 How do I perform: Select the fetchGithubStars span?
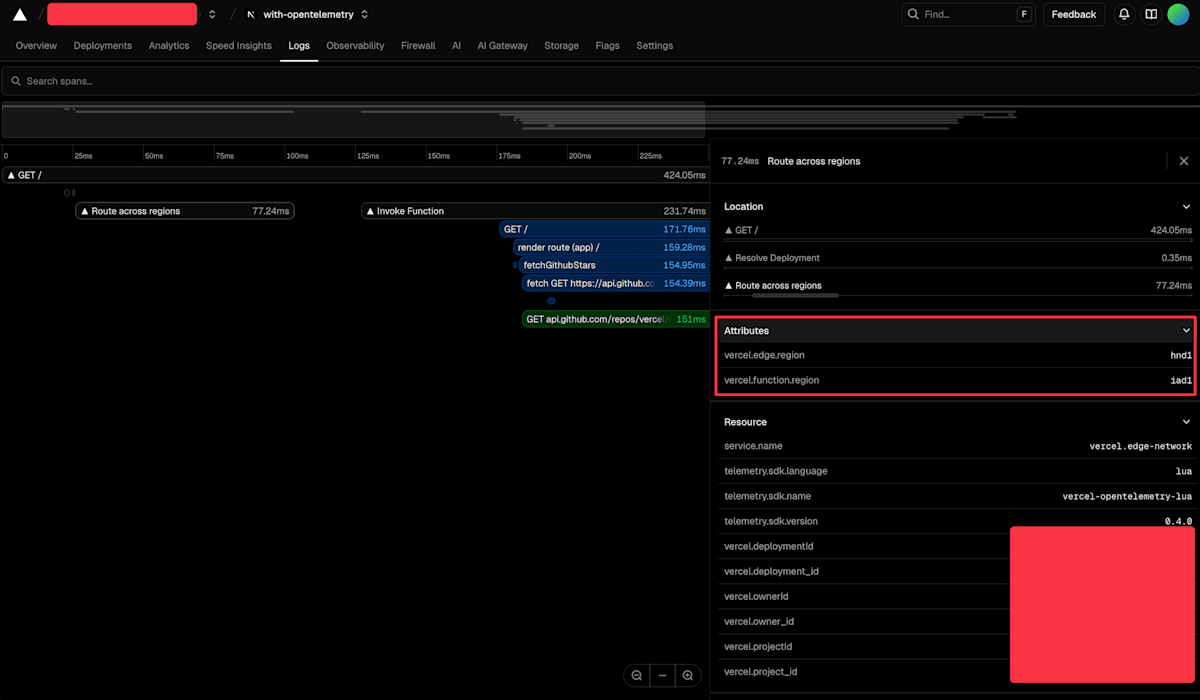pyautogui.click(x=614, y=265)
